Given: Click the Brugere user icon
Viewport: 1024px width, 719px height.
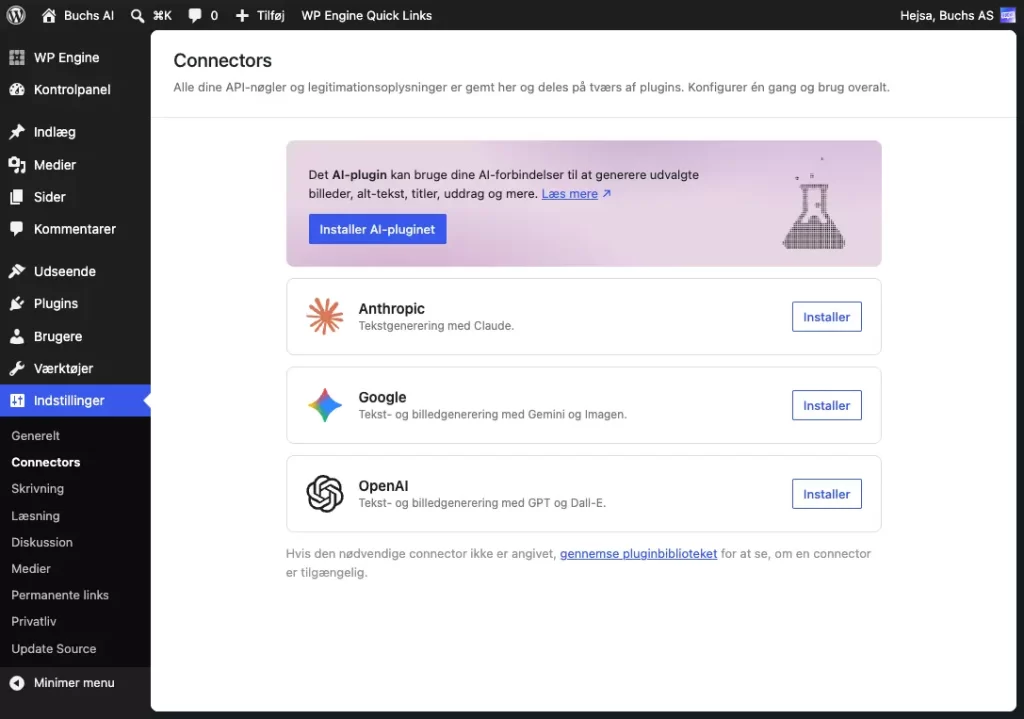Looking at the screenshot, I should [17, 336].
